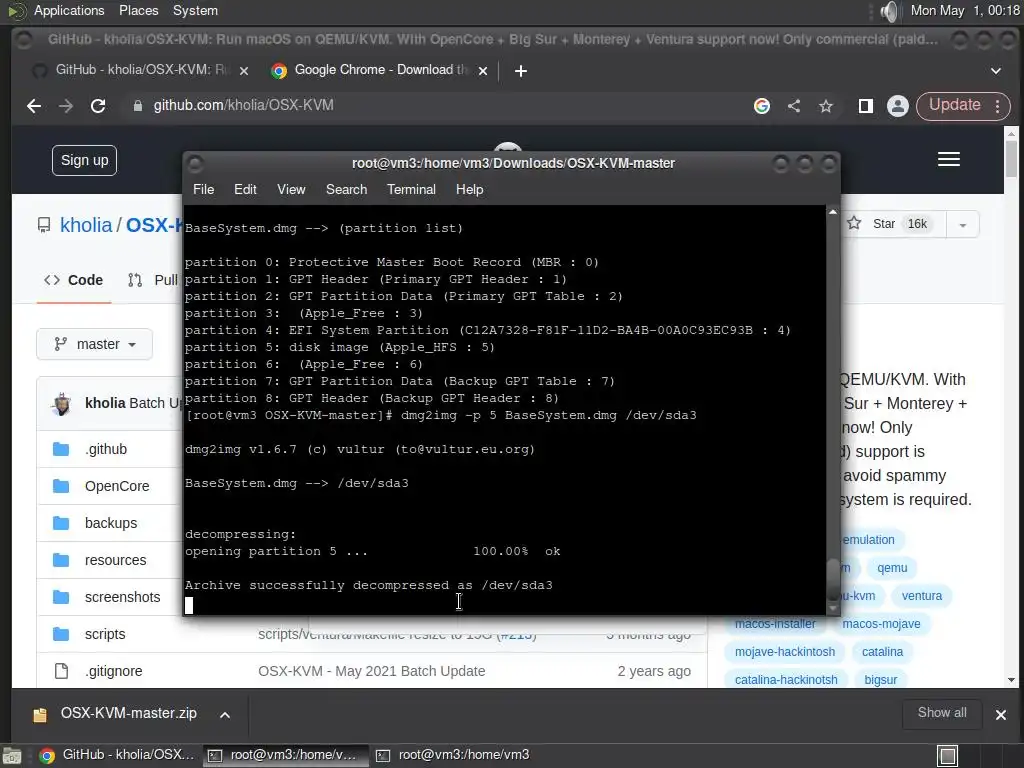Open the backups folder

(111, 523)
